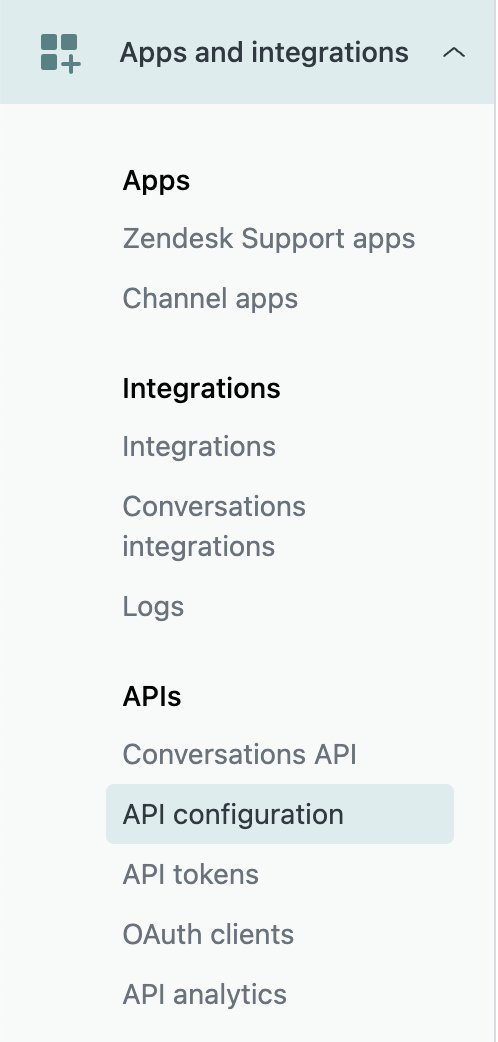
Task: Click the Apps and integrations grid-plus icon
Action: coord(61,52)
